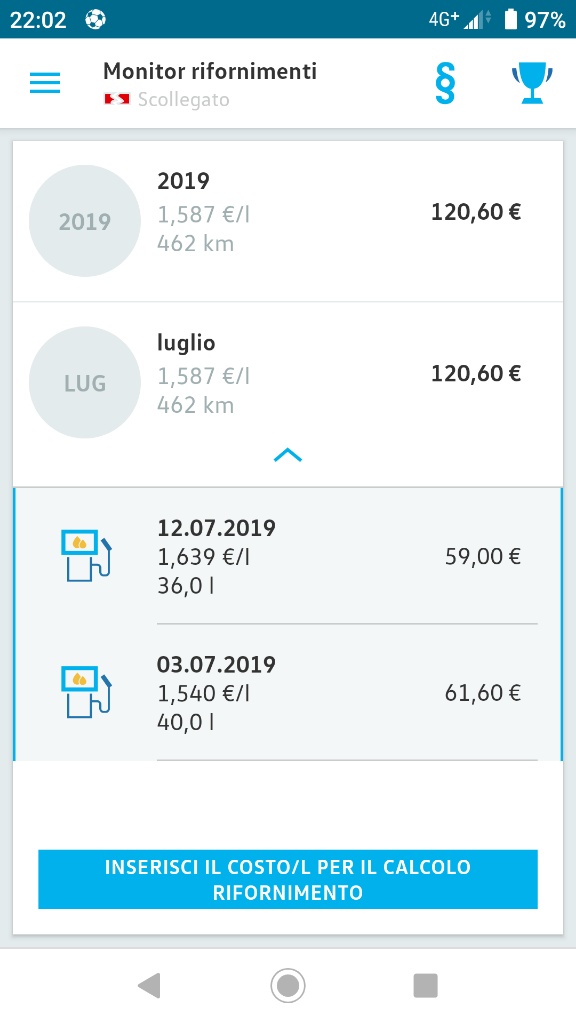
Task: Tap Android home navigation button
Action: (x=287, y=985)
